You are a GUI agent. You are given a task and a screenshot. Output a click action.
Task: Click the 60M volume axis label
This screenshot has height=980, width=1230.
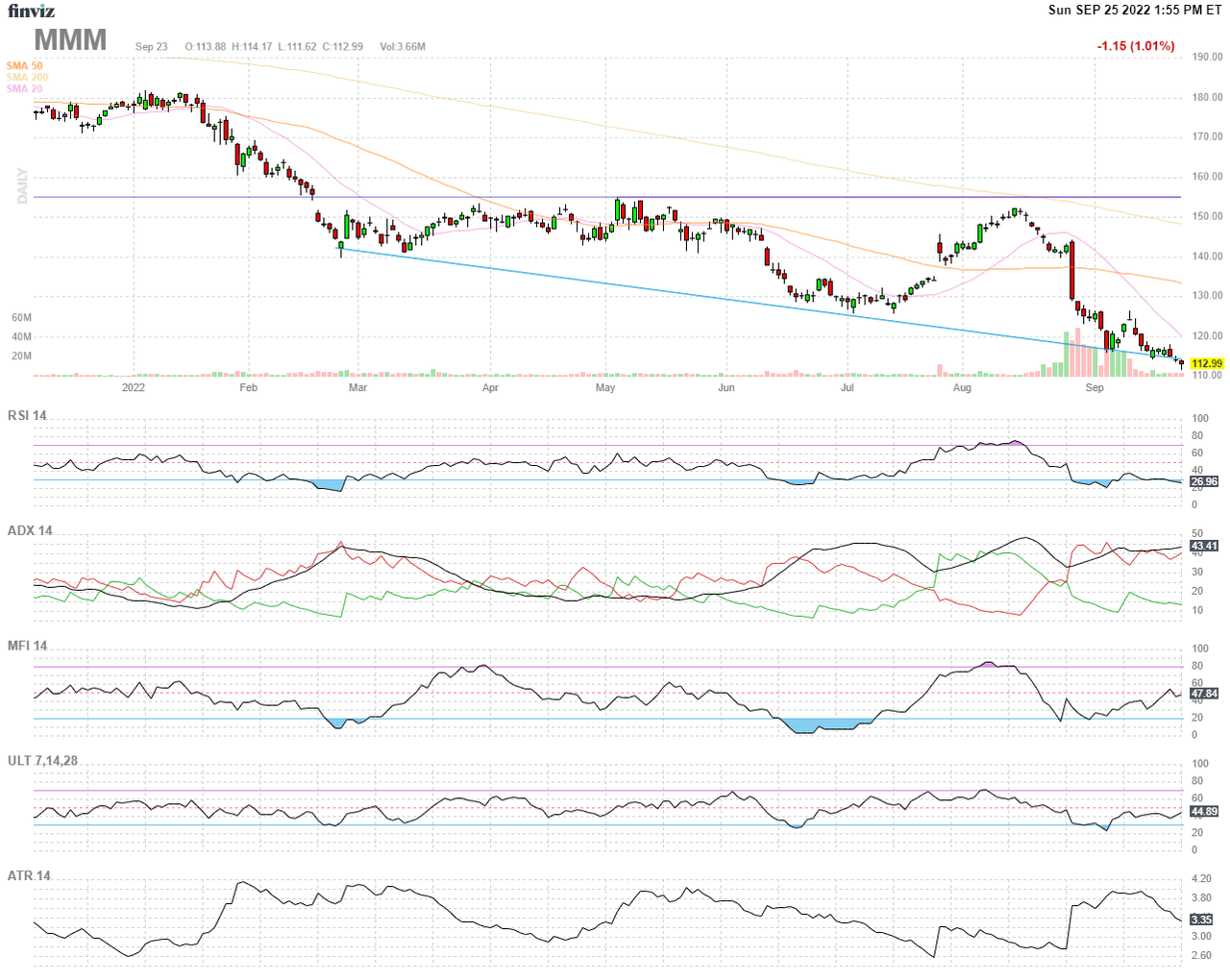coord(21,317)
